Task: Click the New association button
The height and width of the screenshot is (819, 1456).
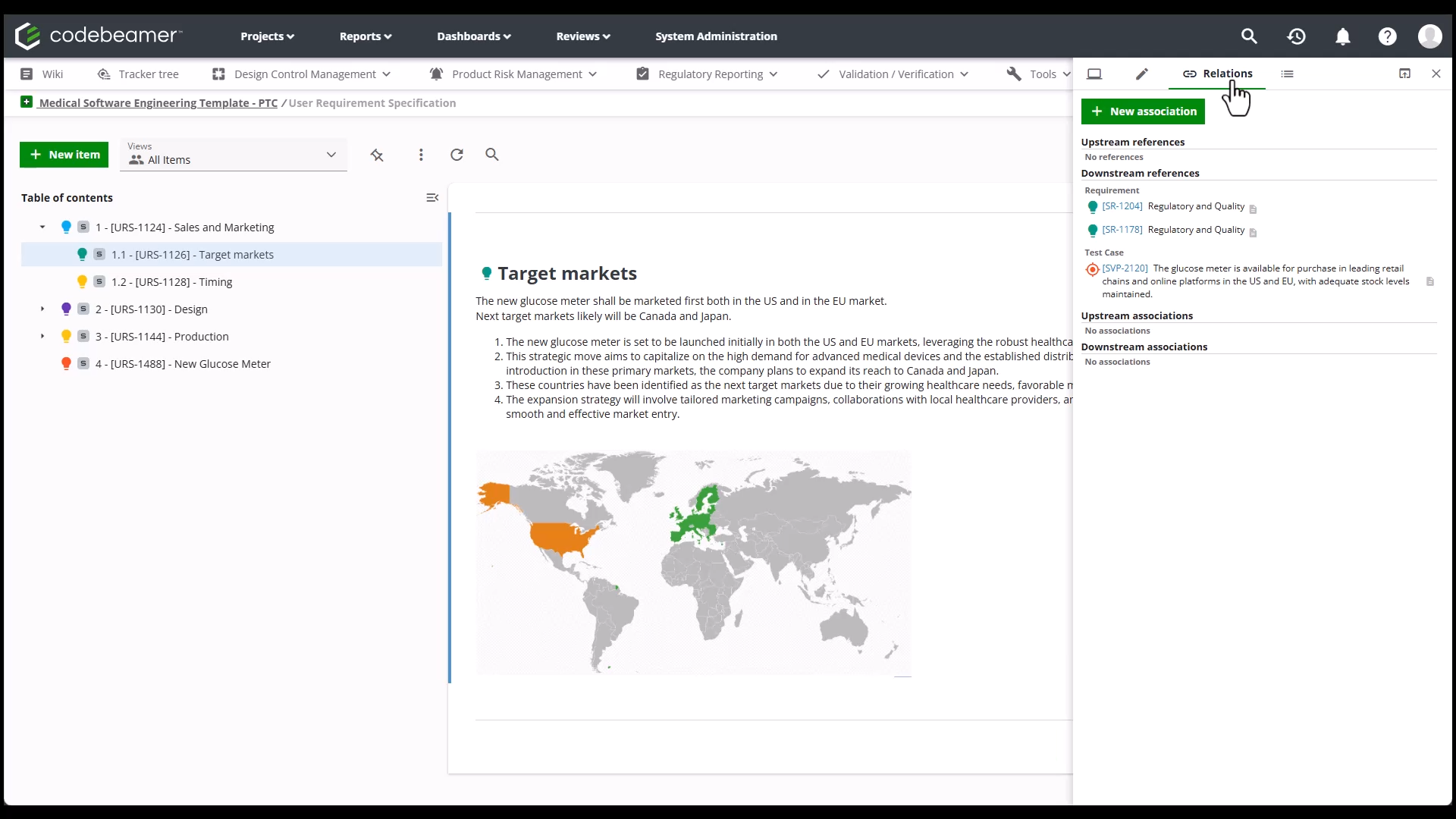Action: pos(1143,111)
